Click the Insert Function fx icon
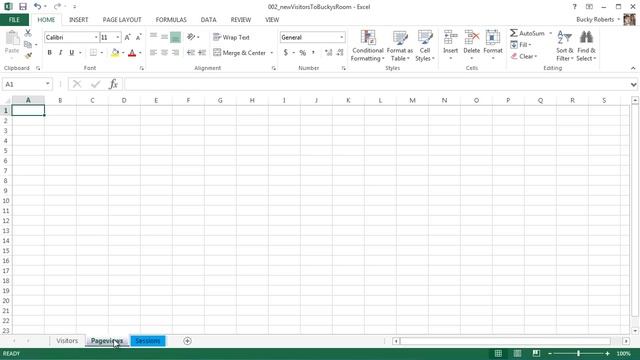The height and width of the screenshot is (360, 640). pyautogui.click(x=113, y=84)
